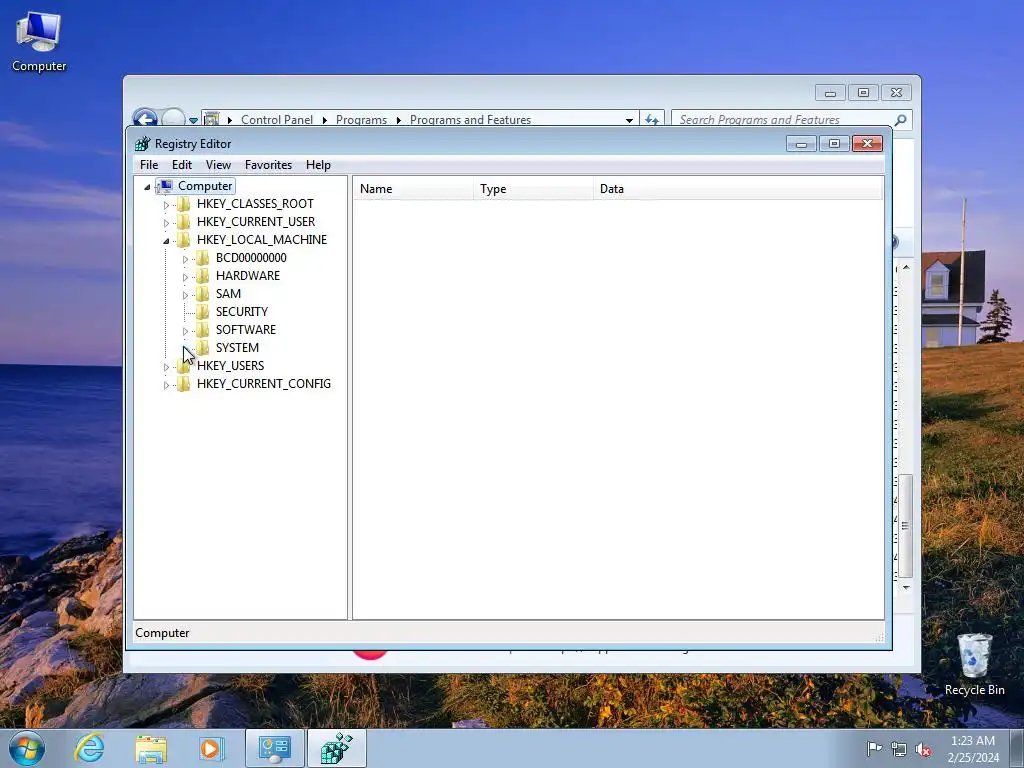The height and width of the screenshot is (768, 1024).
Task: Open the Windows Start menu
Action: [x=26, y=748]
